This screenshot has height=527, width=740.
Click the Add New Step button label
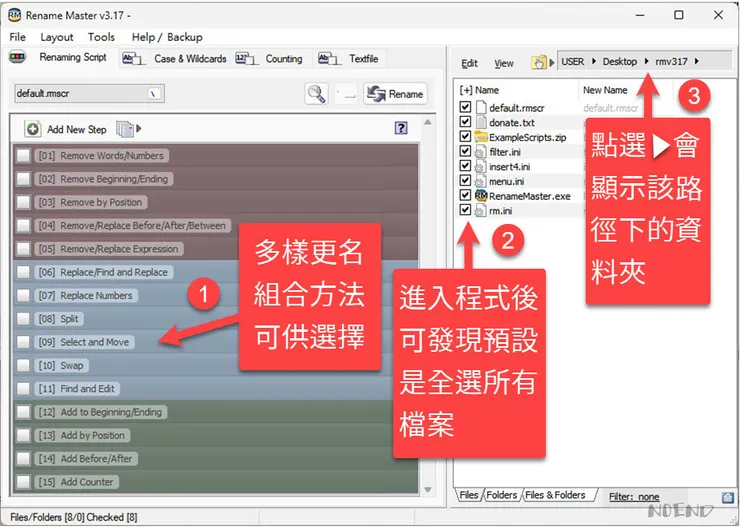pyautogui.click(x=76, y=129)
